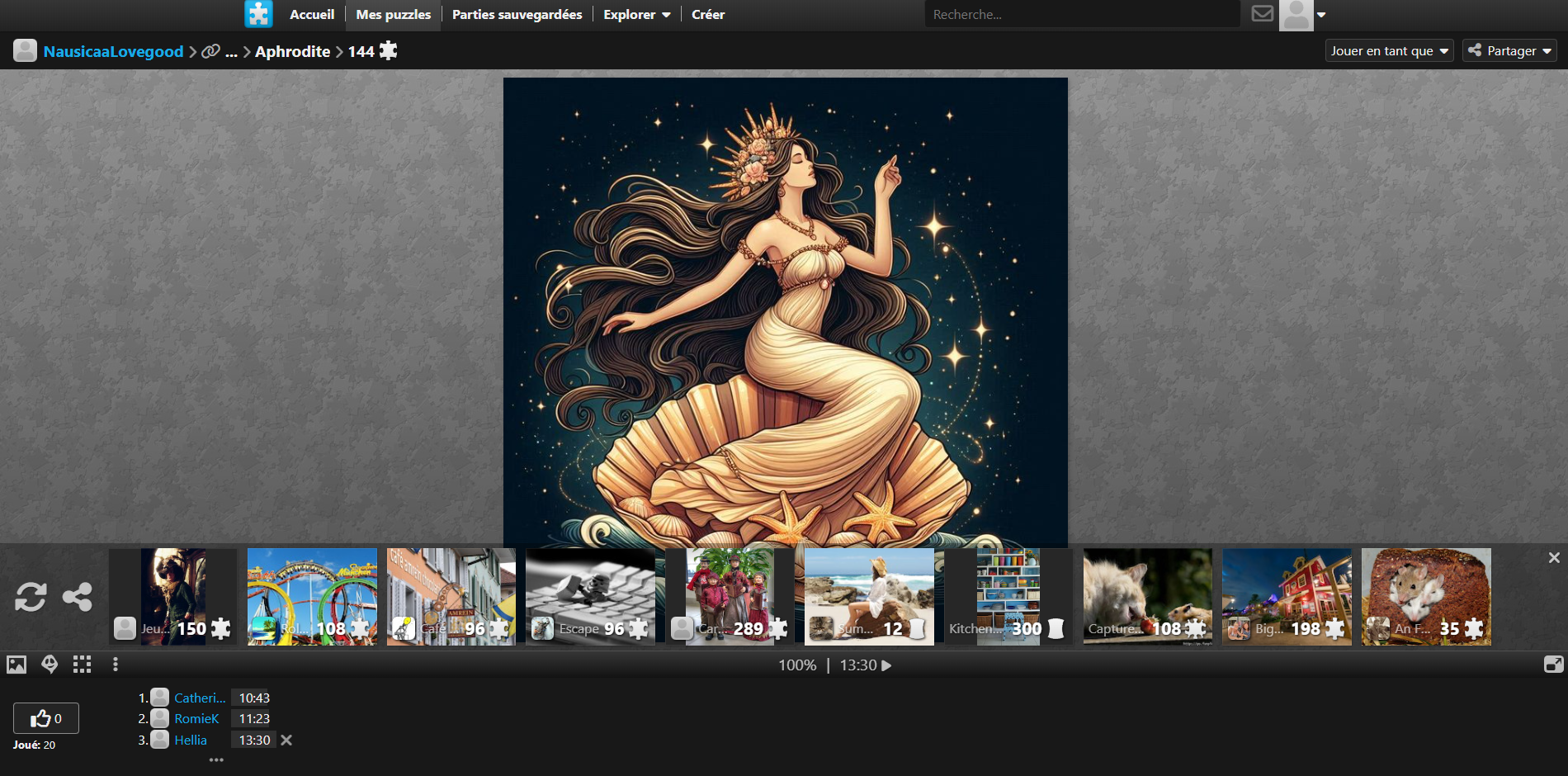1568x776 pixels.
Task: Open the messages envelope icon
Action: point(1262,14)
